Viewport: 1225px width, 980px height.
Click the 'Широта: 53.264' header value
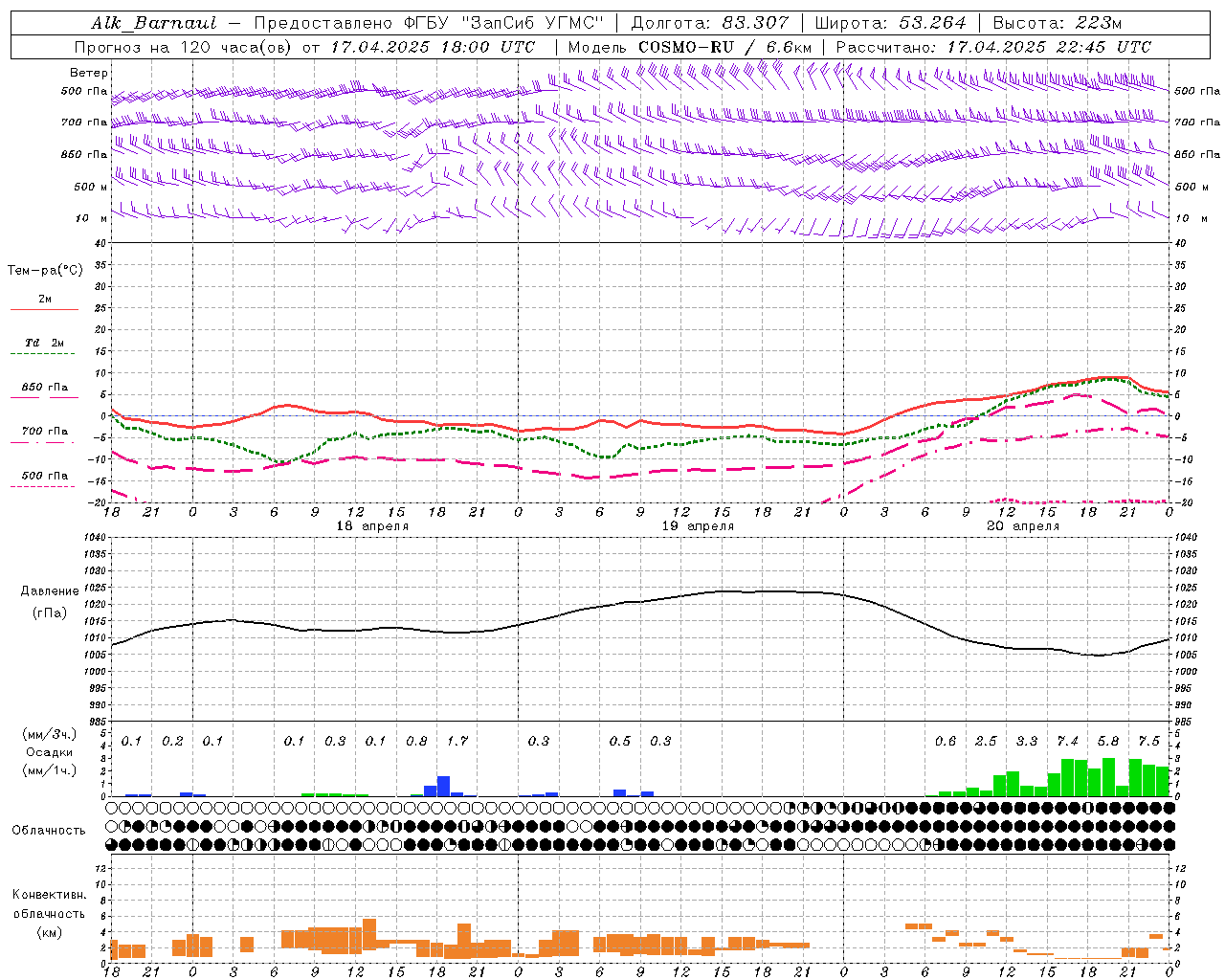click(x=890, y=23)
